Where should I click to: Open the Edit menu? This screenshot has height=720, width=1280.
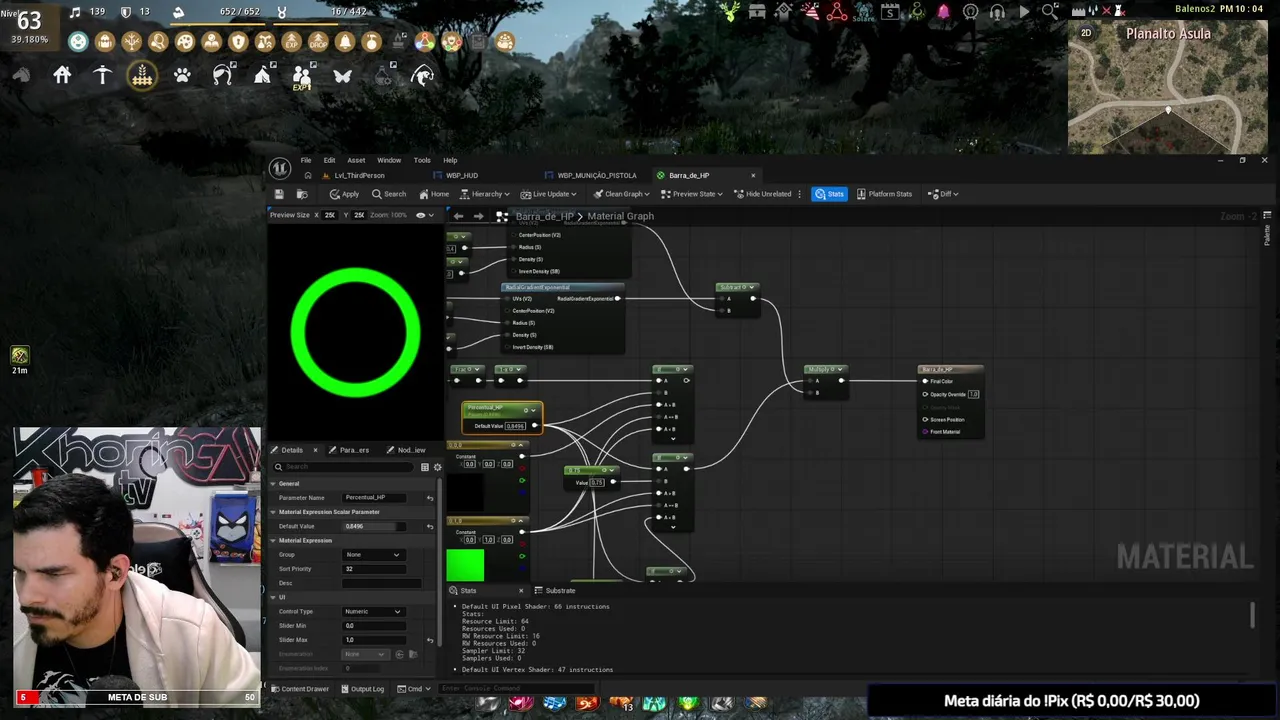tap(329, 160)
